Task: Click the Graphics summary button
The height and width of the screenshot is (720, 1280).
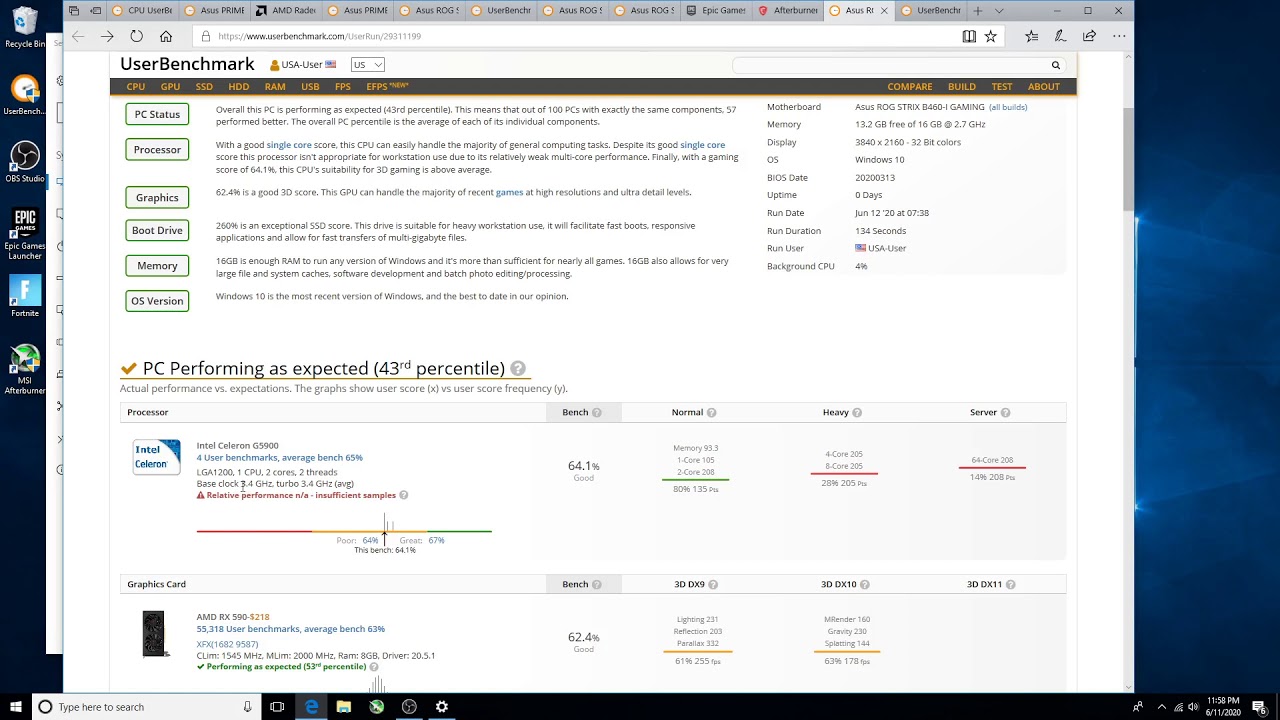Action: pos(157,198)
